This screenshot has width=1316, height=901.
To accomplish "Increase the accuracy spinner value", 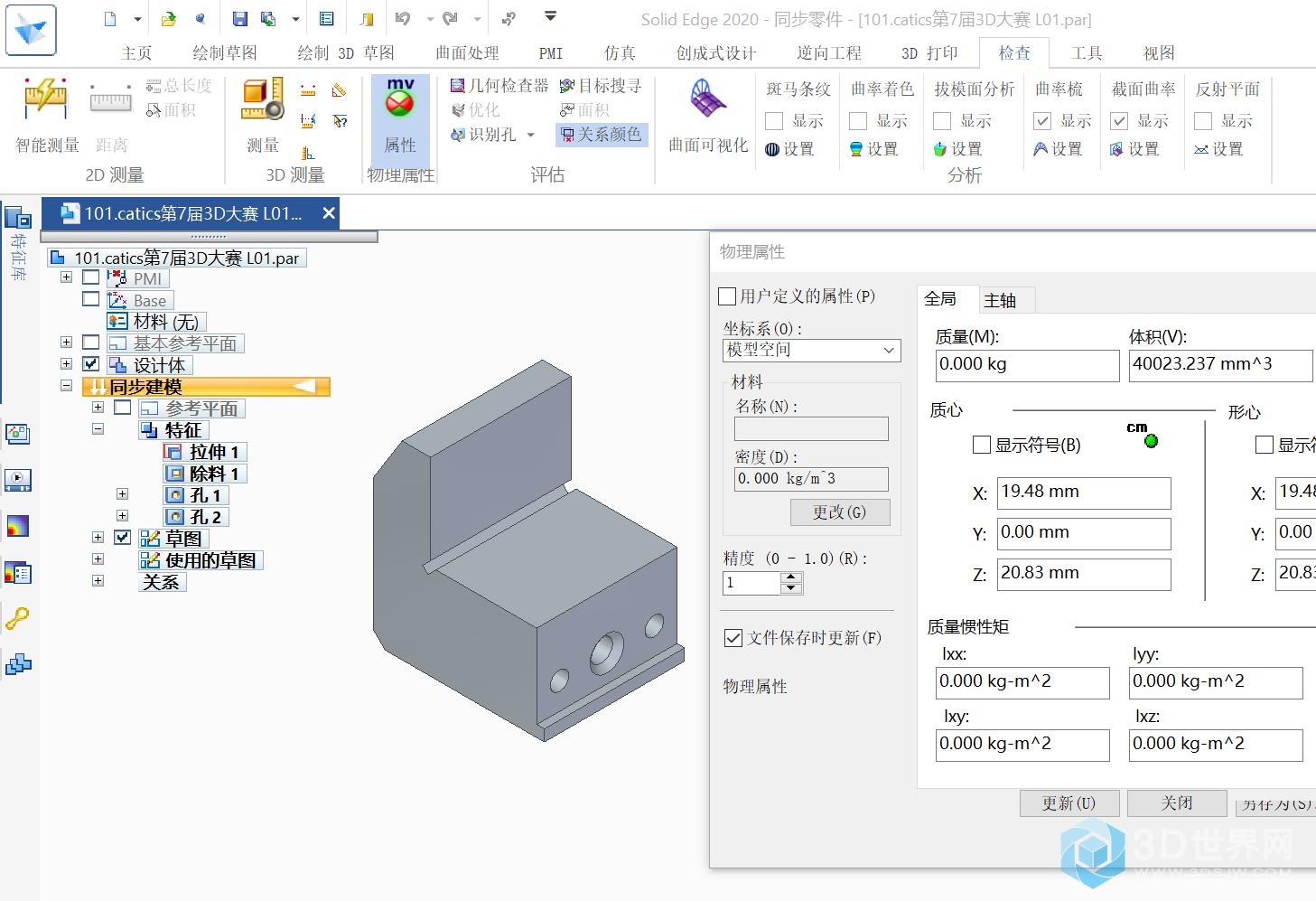I will pyautogui.click(x=791, y=577).
